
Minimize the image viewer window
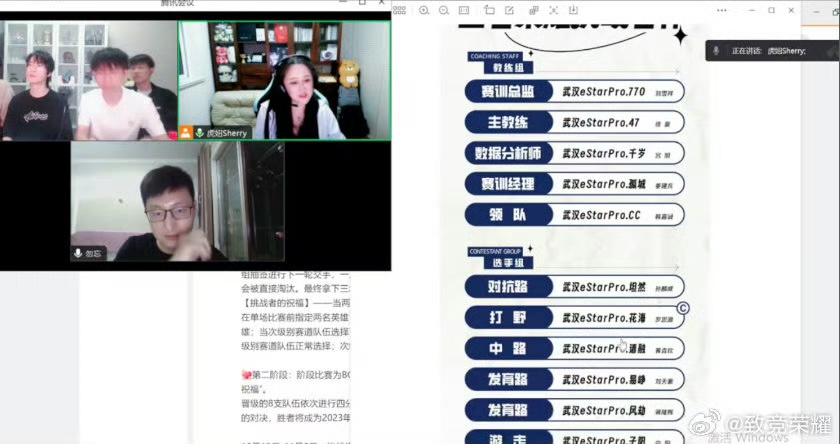coord(752,10)
